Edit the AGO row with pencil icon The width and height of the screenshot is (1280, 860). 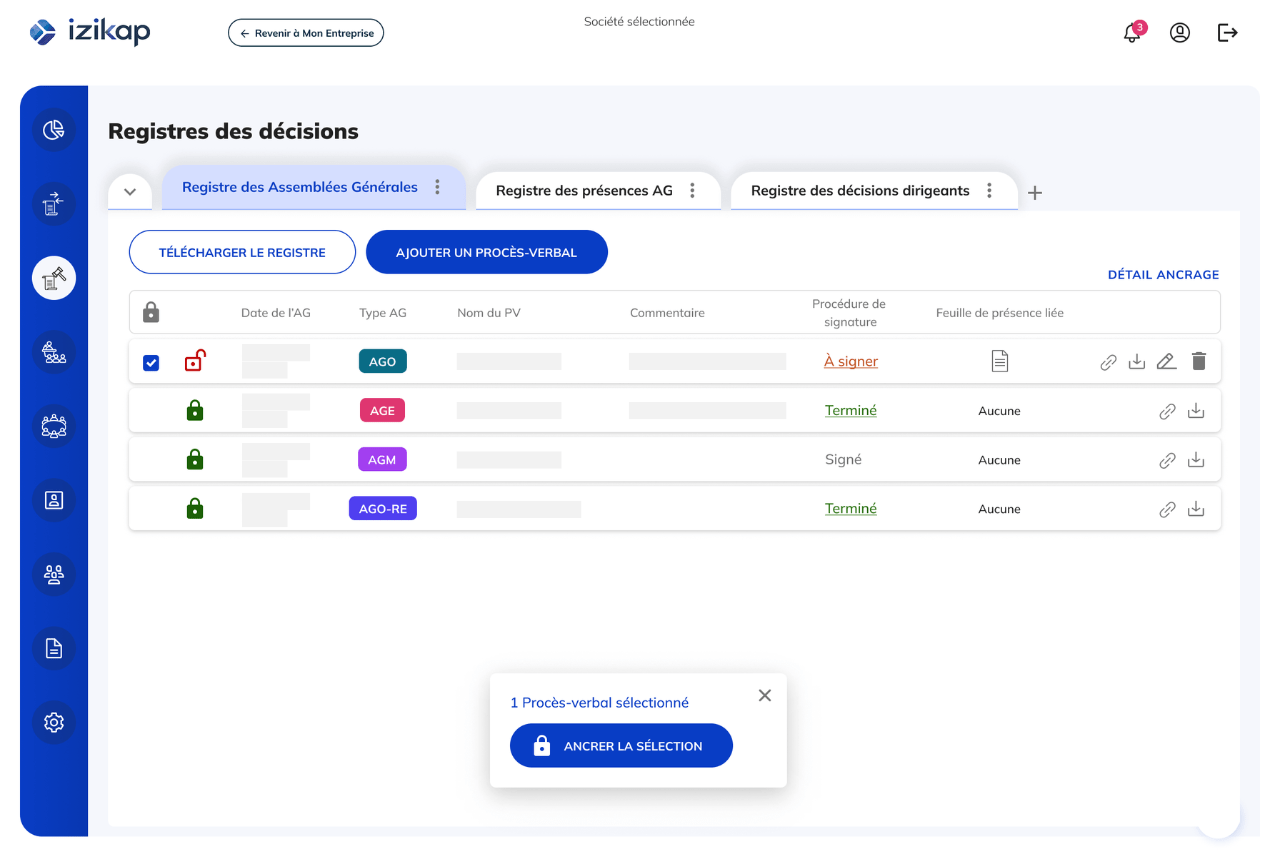tap(1166, 362)
